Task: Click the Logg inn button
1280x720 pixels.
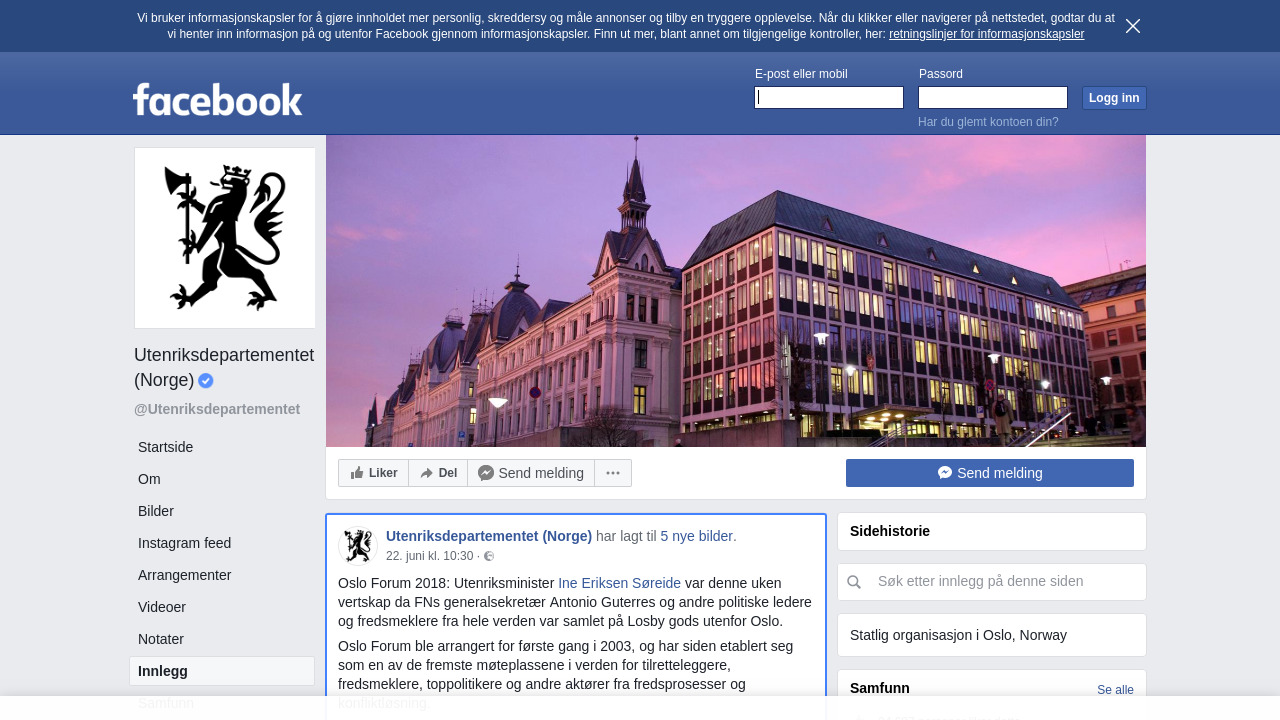Action: tap(1114, 98)
